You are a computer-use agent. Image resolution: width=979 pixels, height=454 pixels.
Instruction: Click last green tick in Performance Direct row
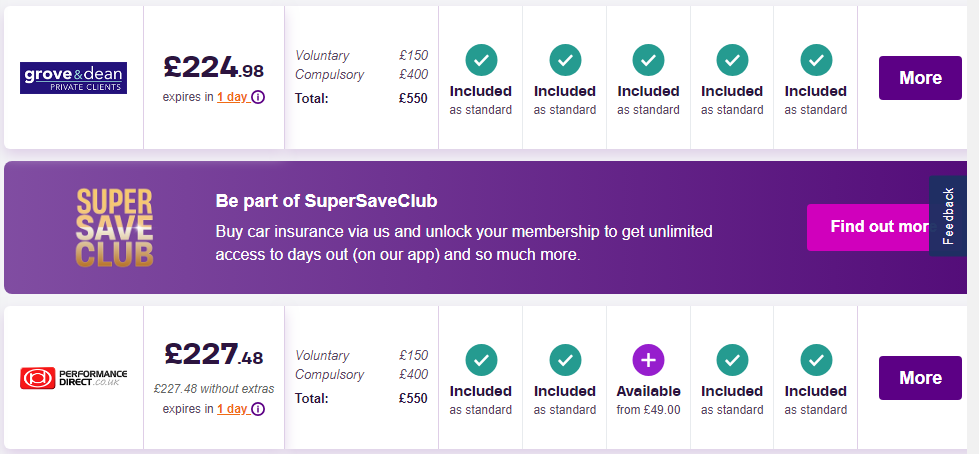[816, 360]
